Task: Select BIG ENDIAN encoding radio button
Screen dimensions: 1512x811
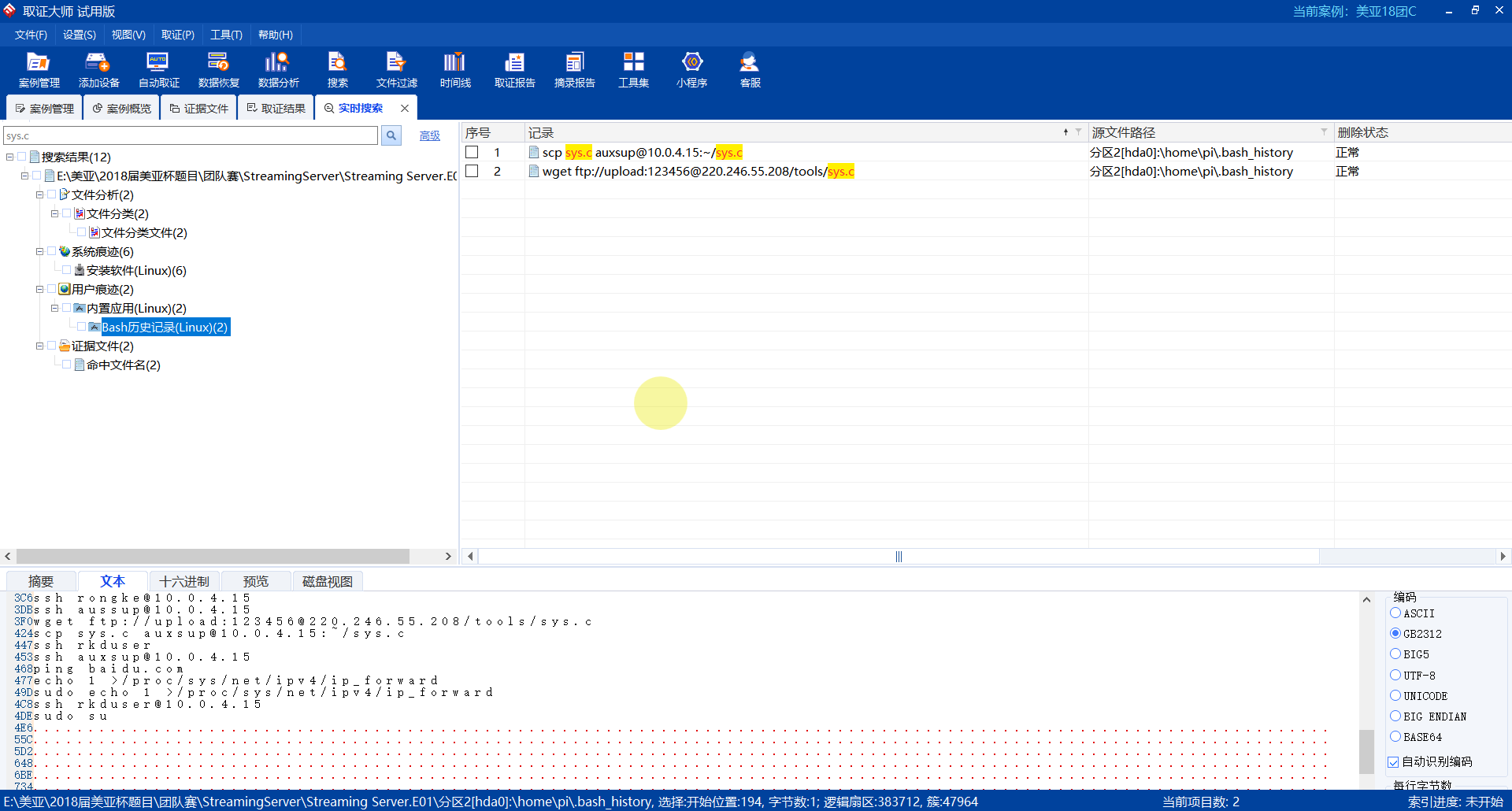Action: [1395, 716]
